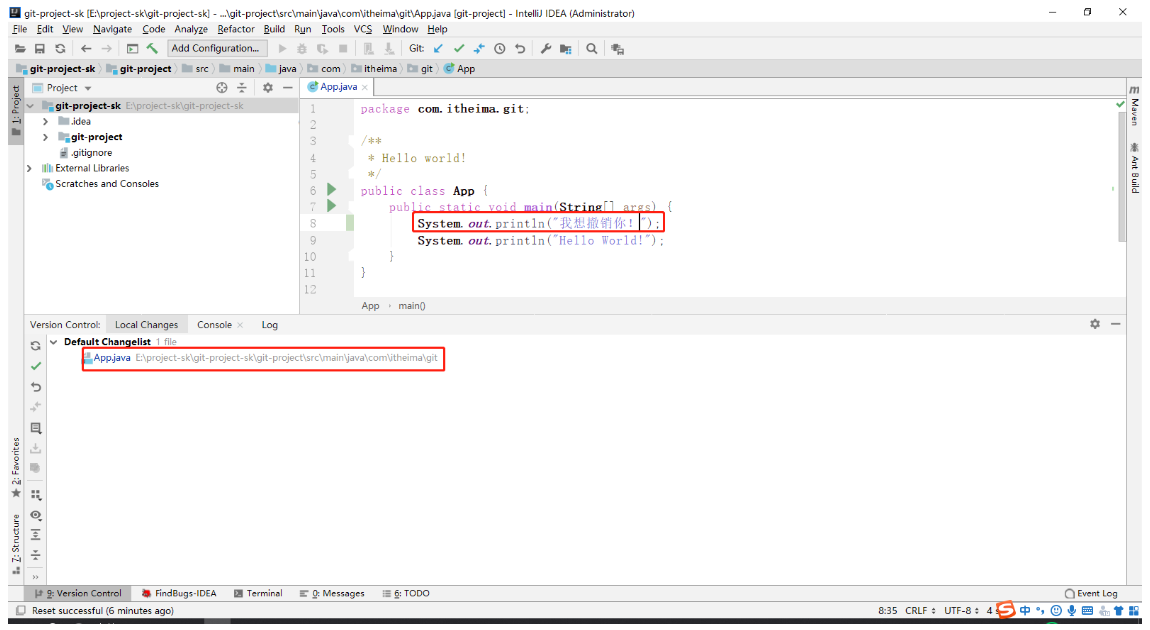Viewport: 1150px width, 630px height.
Task: Open CRLF line separator selector
Action: pos(920,610)
